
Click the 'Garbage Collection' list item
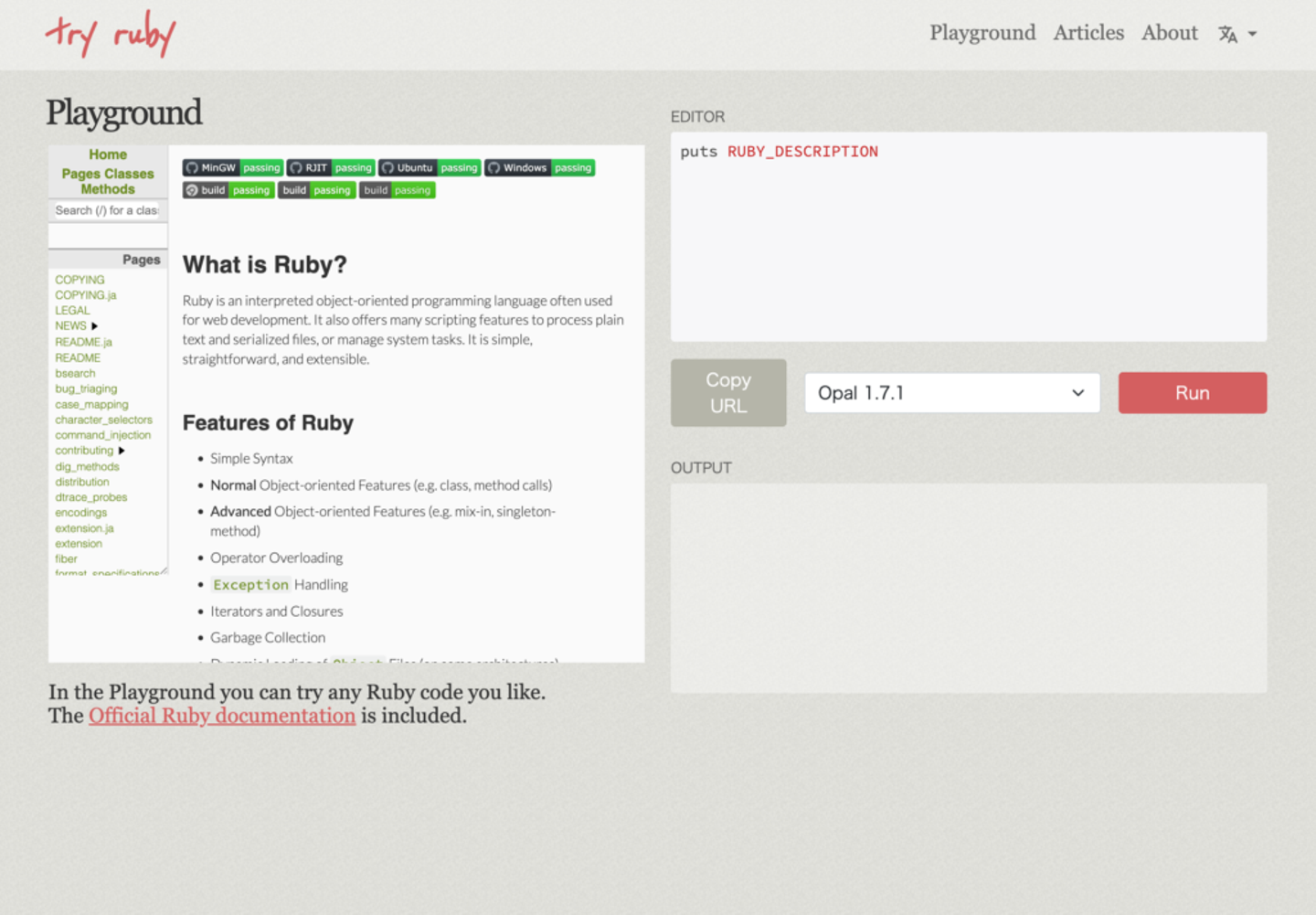268,638
